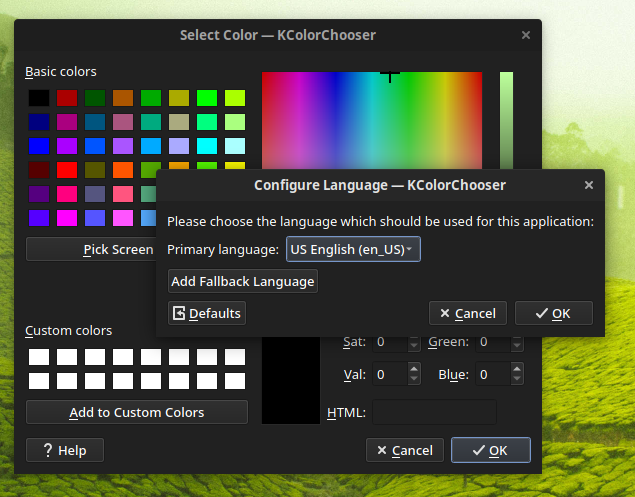
Task: Open the Primary language dropdown
Action: click(x=353, y=249)
